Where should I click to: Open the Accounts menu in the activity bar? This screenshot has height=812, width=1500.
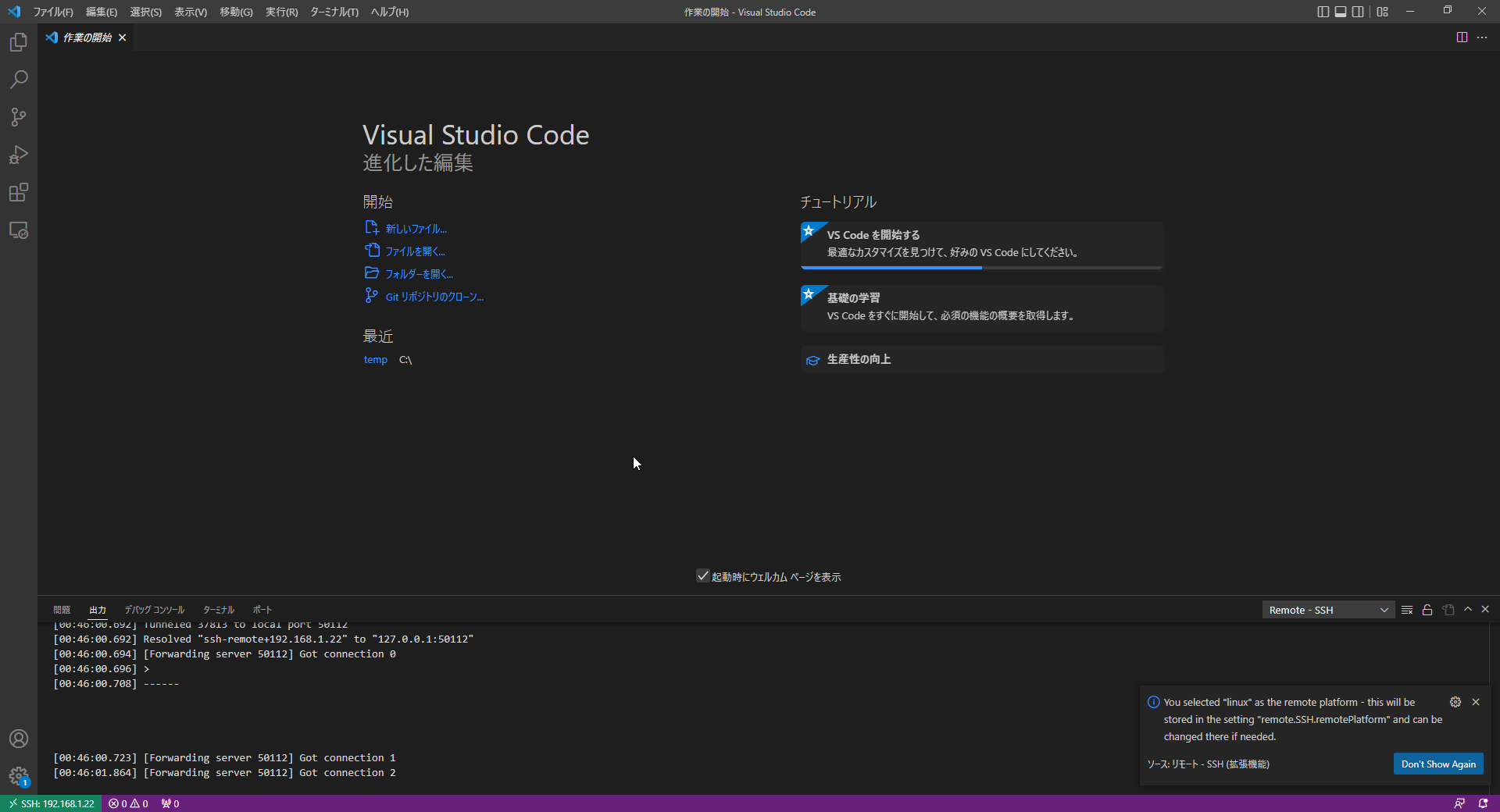(x=19, y=739)
